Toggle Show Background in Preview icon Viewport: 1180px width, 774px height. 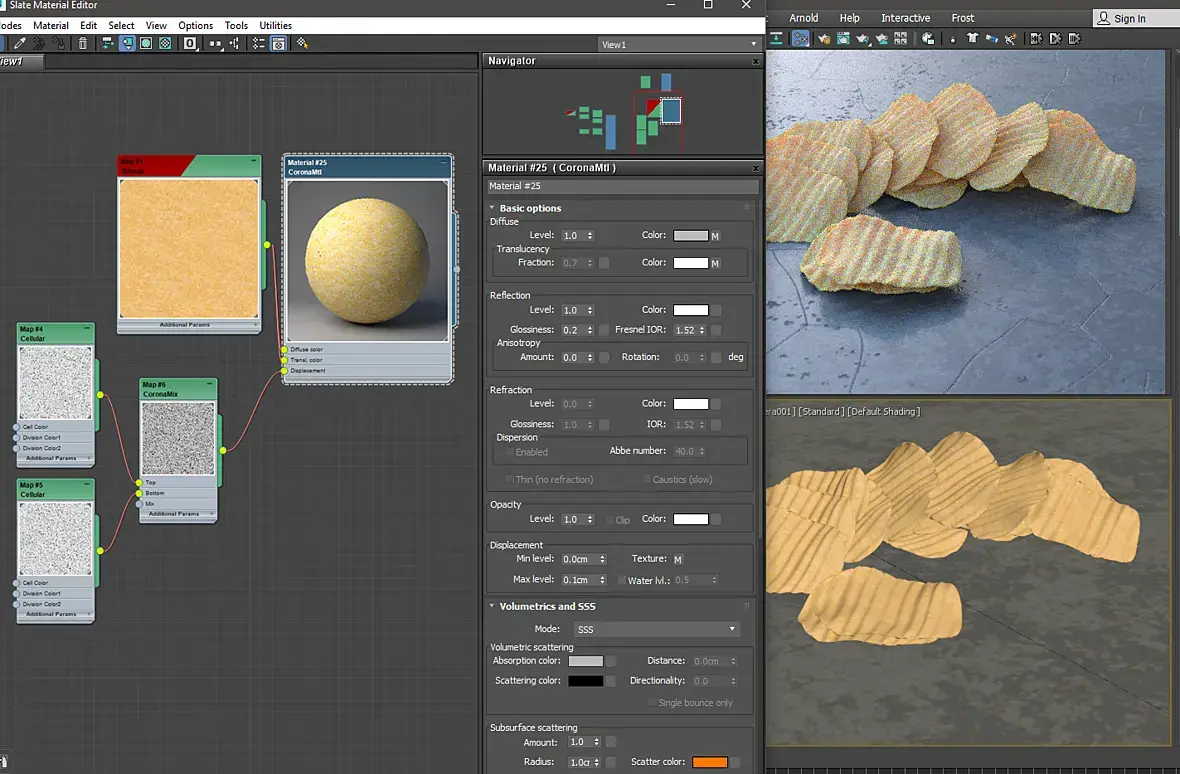click(165, 44)
